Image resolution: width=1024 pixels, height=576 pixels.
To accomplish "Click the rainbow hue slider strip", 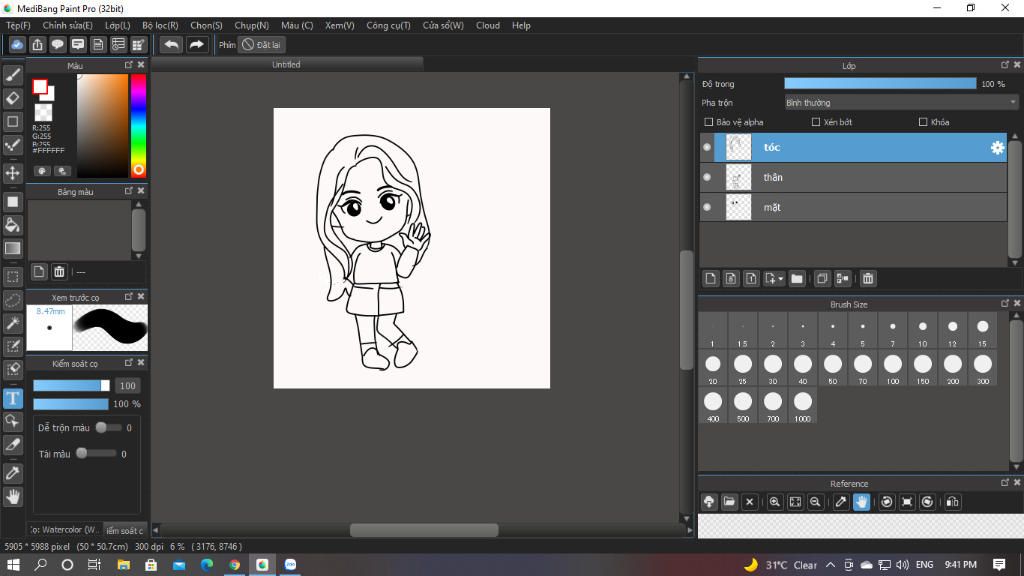I will click(x=138, y=120).
